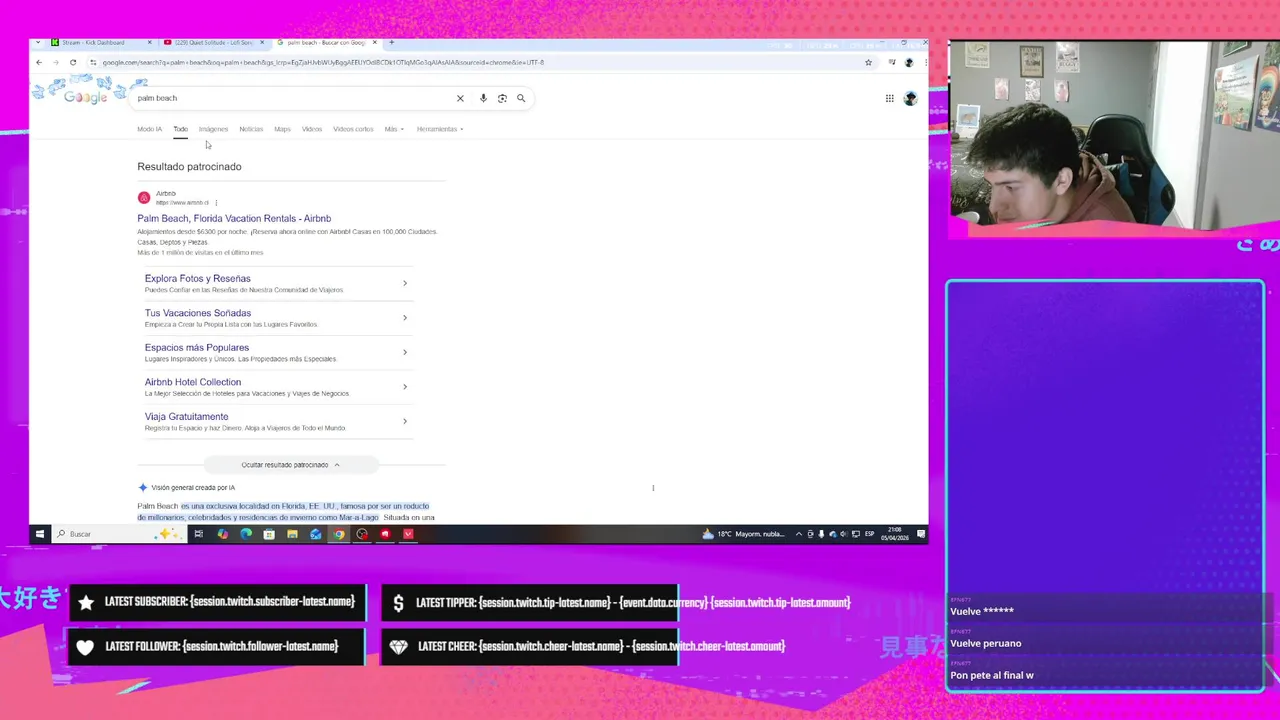The height and width of the screenshot is (720, 1280).
Task: Reload the current page
Action: click(x=73, y=62)
